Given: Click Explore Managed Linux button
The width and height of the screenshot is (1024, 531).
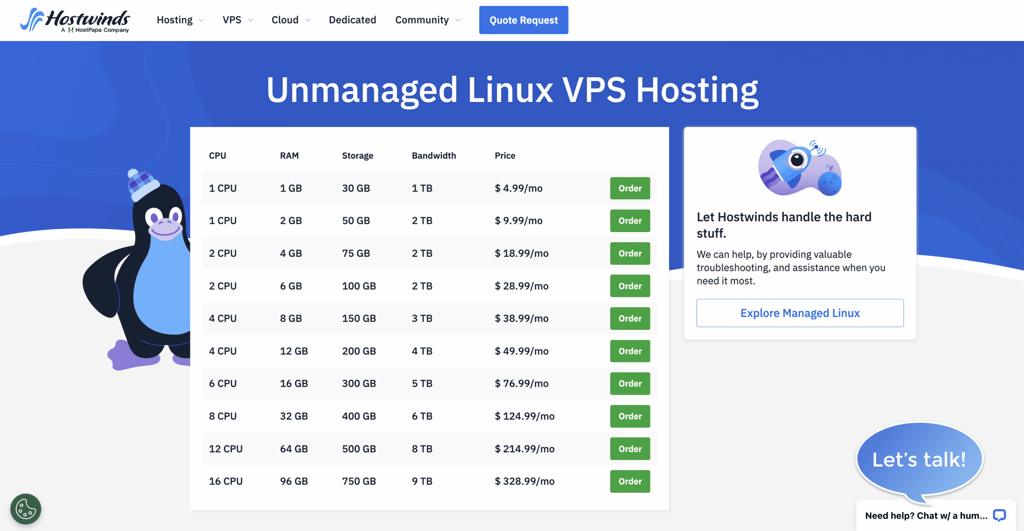Looking at the screenshot, I should click(800, 313).
